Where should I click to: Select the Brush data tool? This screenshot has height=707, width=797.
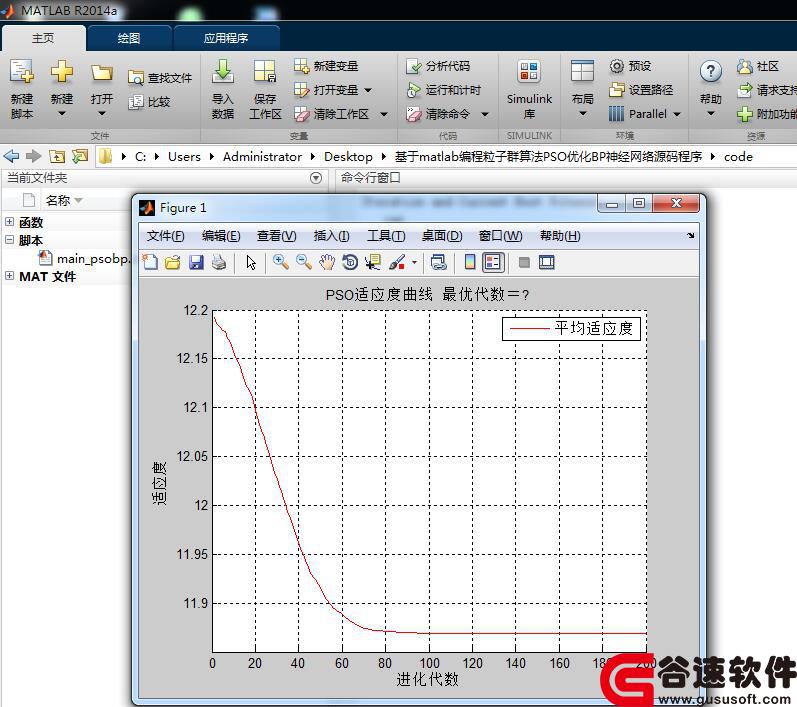(397, 262)
